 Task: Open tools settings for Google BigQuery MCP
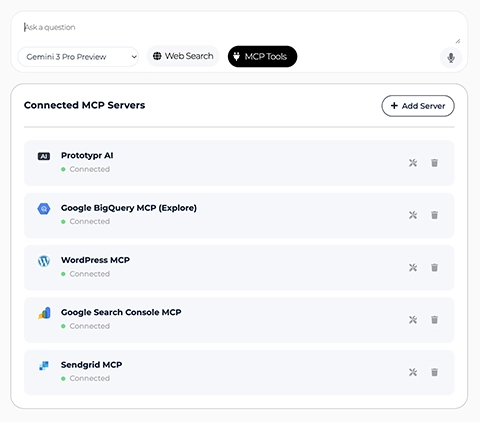coord(413,215)
